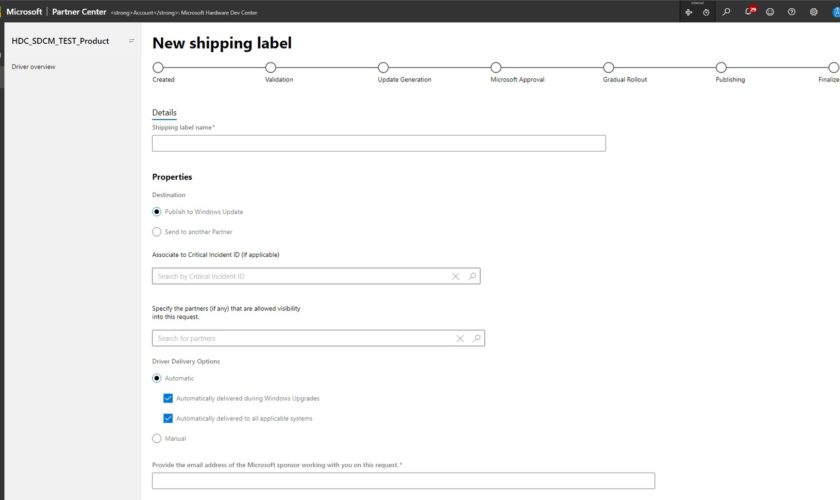The width and height of the screenshot is (840, 500).
Task: Open the user account avatar
Action: coord(834,11)
